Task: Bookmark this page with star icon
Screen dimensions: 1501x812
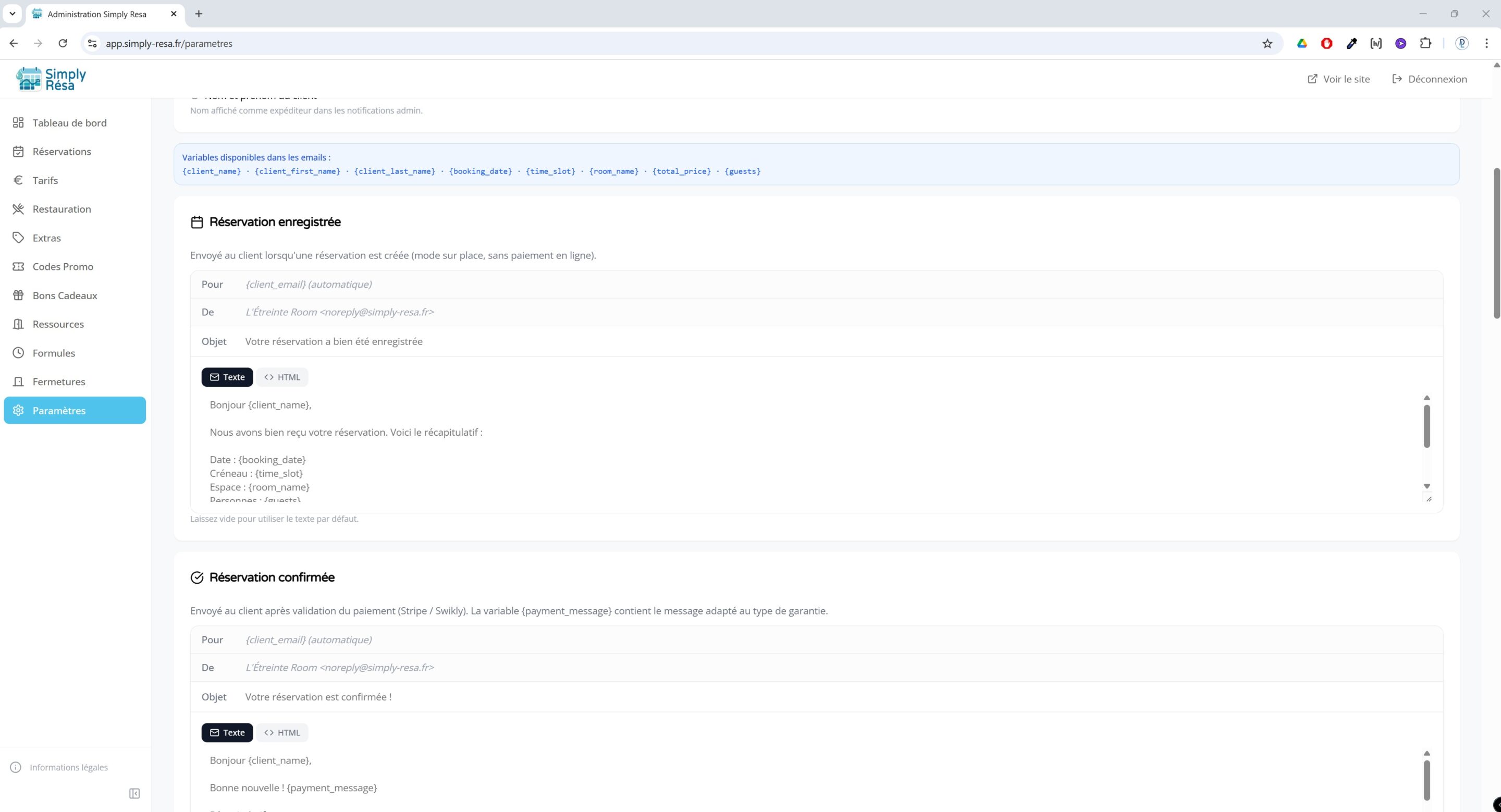Action: click(1267, 44)
